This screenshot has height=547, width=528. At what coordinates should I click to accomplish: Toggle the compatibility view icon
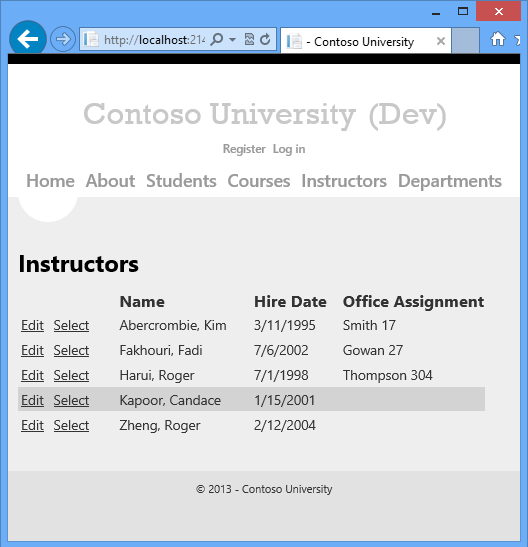pos(249,39)
